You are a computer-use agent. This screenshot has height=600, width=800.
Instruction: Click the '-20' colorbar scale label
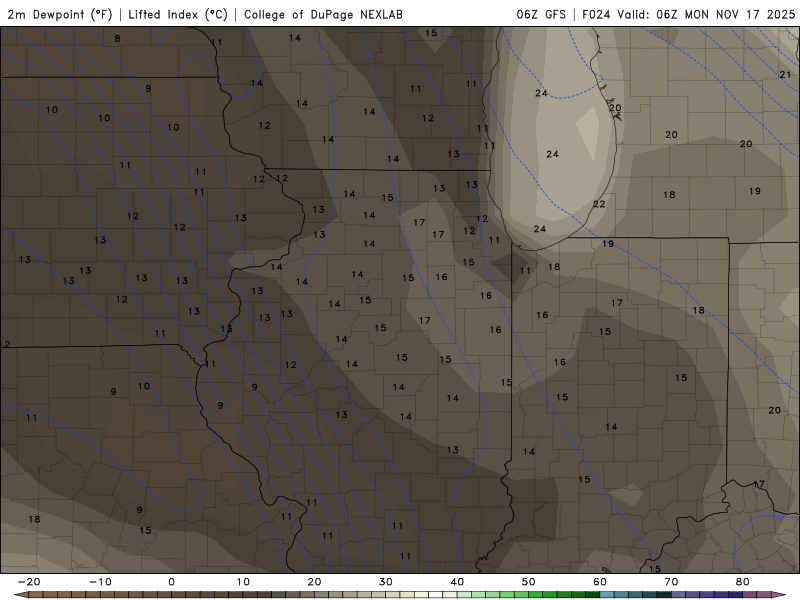click(x=29, y=582)
